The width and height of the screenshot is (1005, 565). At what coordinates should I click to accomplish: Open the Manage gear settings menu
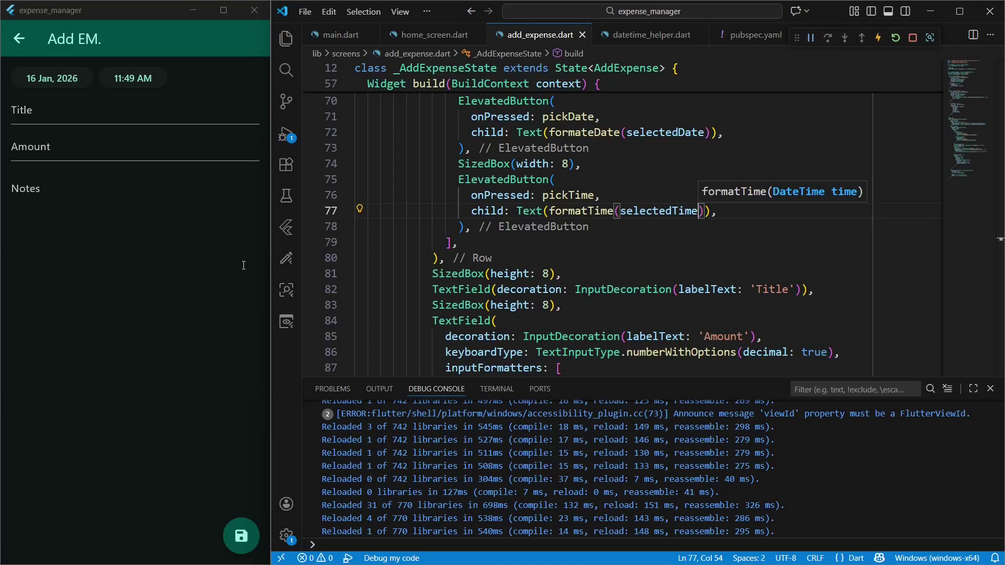(x=287, y=535)
